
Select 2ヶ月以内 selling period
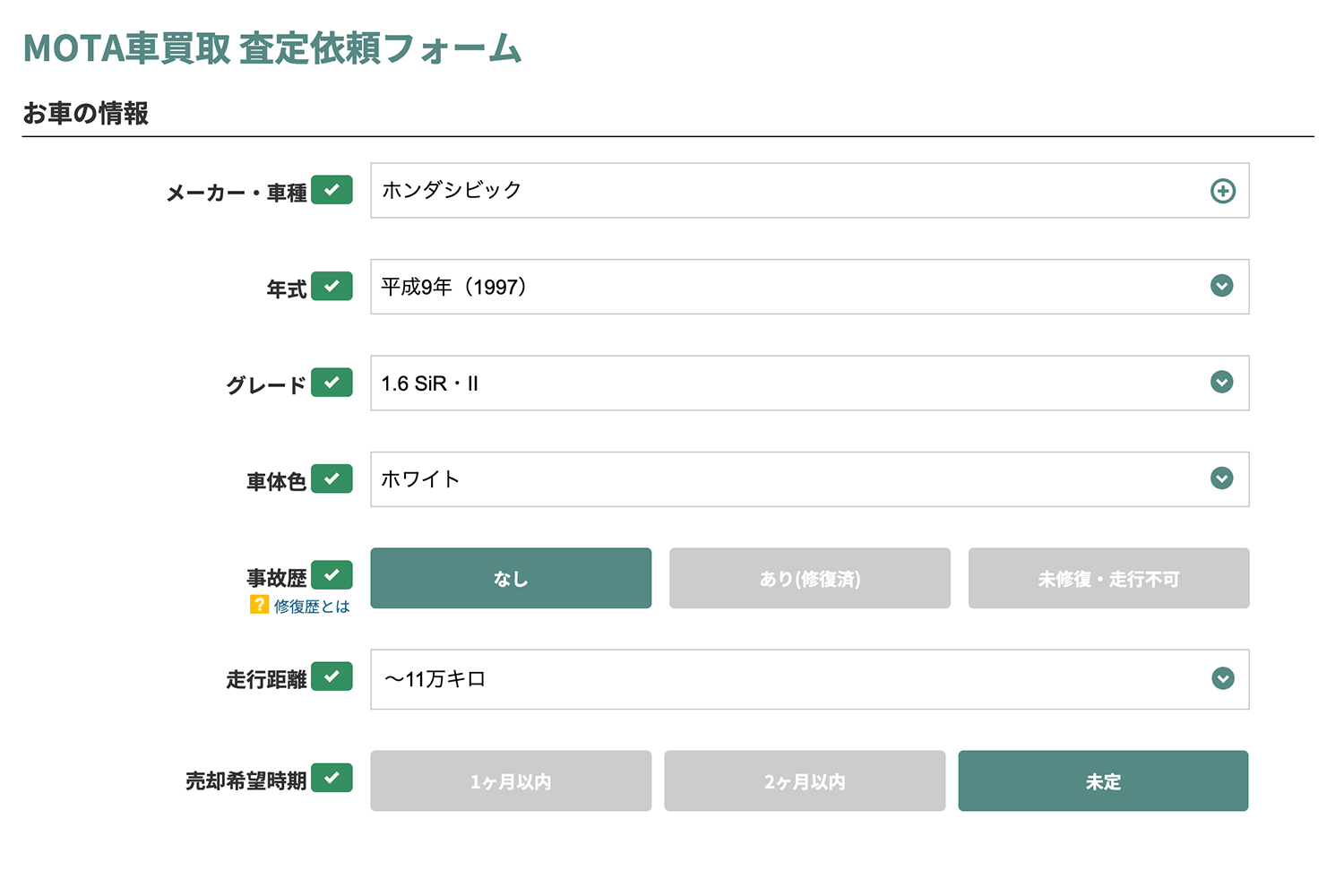pos(805,781)
